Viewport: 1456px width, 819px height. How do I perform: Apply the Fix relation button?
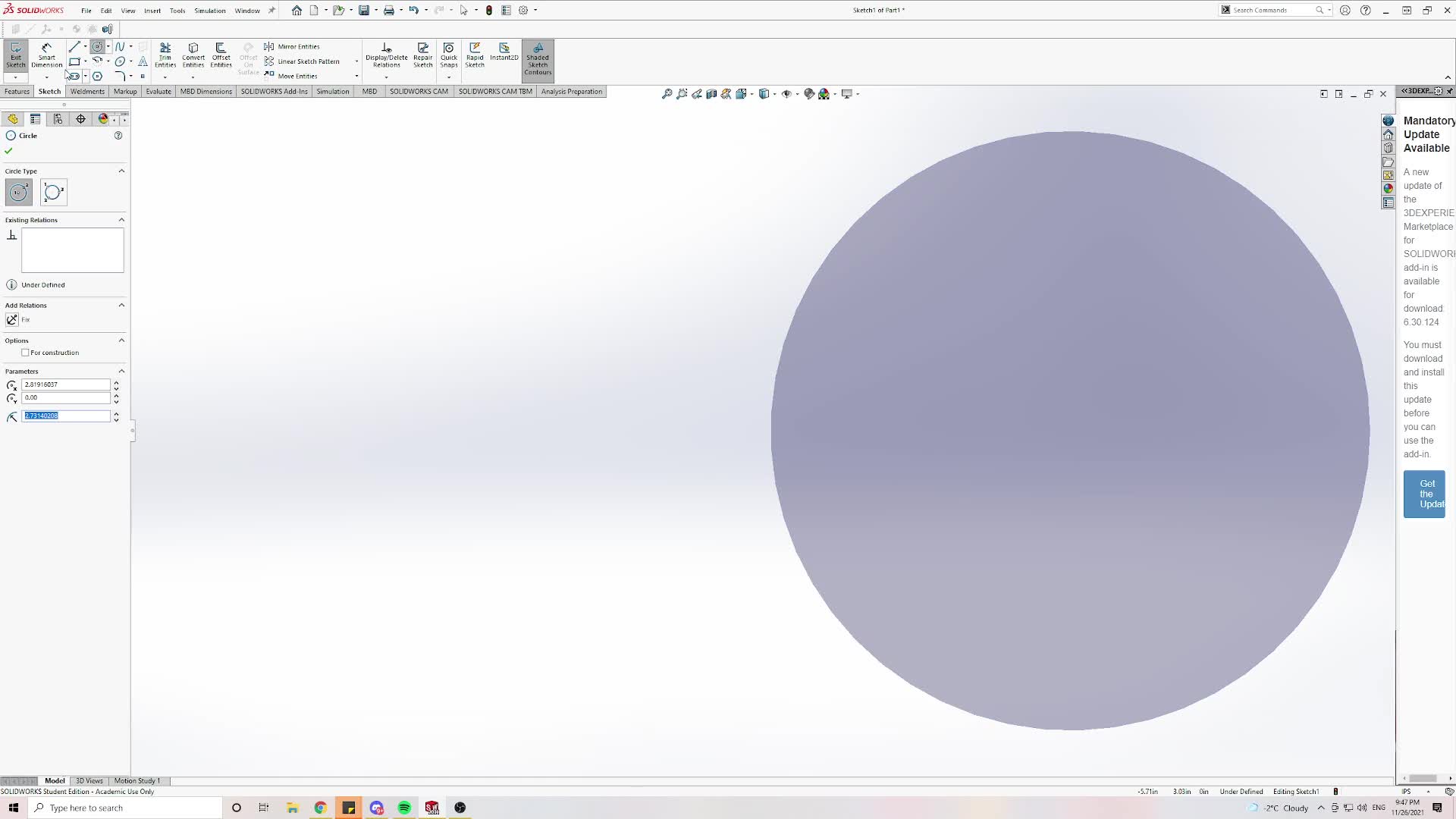tap(12, 320)
